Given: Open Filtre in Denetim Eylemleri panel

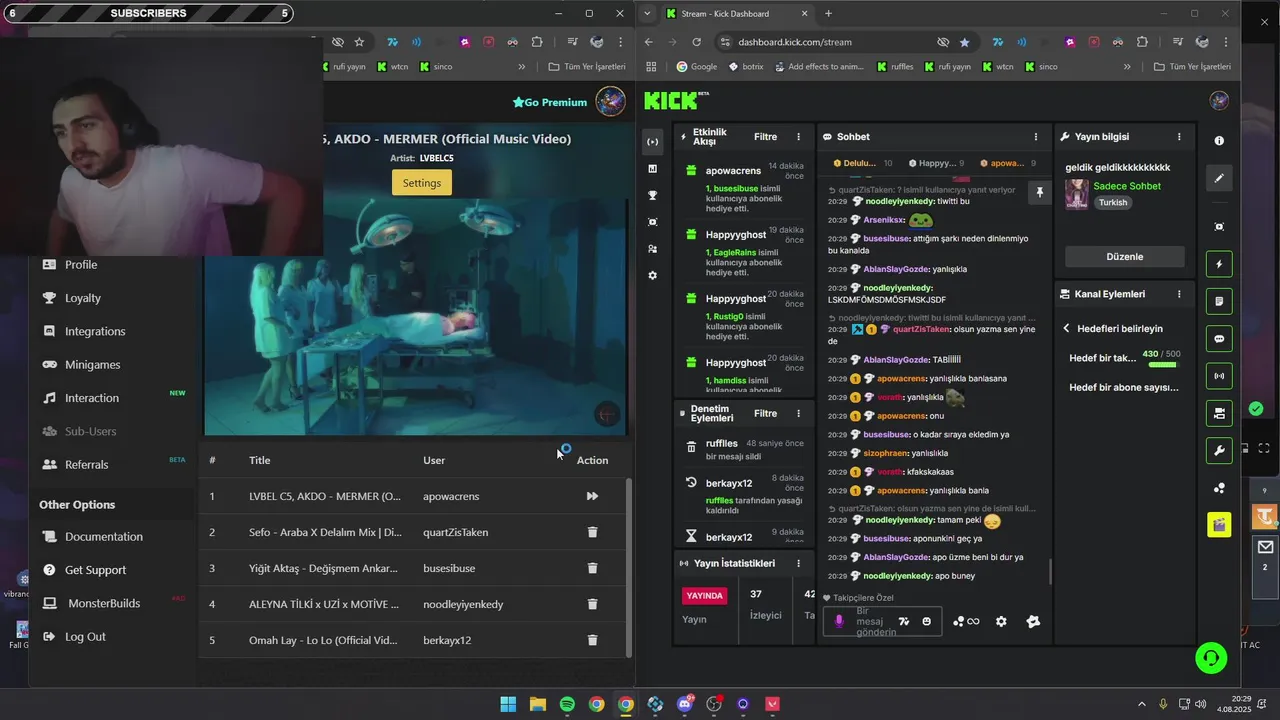Looking at the screenshot, I should (x=765, y=413).
